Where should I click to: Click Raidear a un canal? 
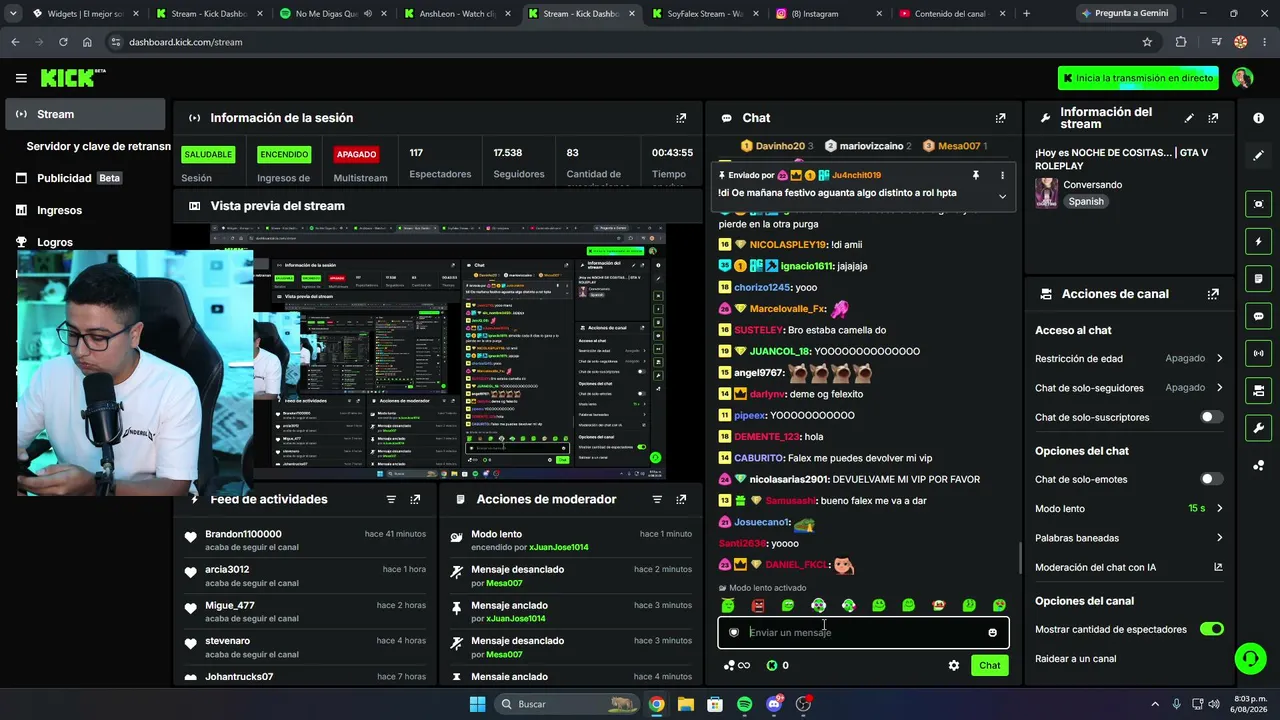tap(1076, 659)
